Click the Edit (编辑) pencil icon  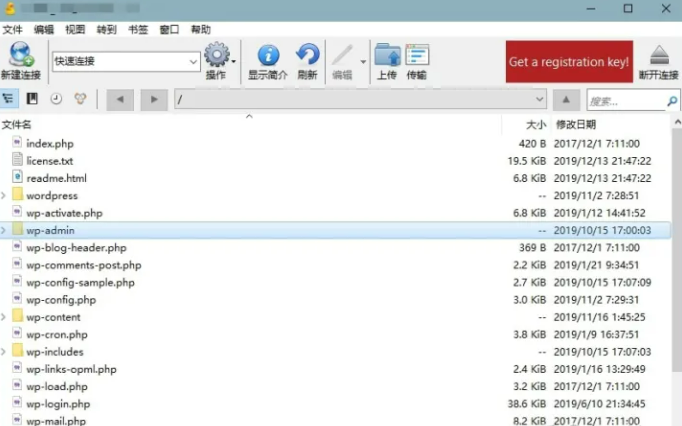point(342,56)
